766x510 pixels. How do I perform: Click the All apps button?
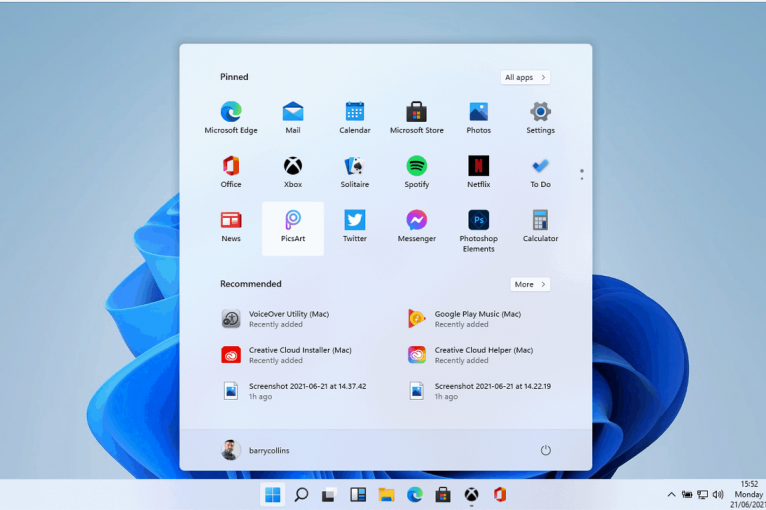coord(525,77)
